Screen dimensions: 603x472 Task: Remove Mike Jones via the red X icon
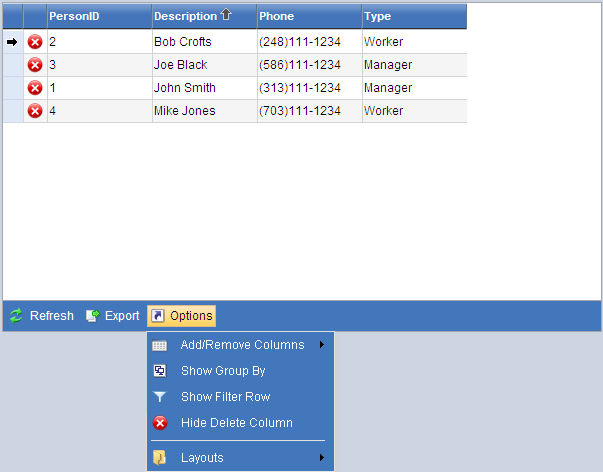pyautogui.click(x=35, y=111)
